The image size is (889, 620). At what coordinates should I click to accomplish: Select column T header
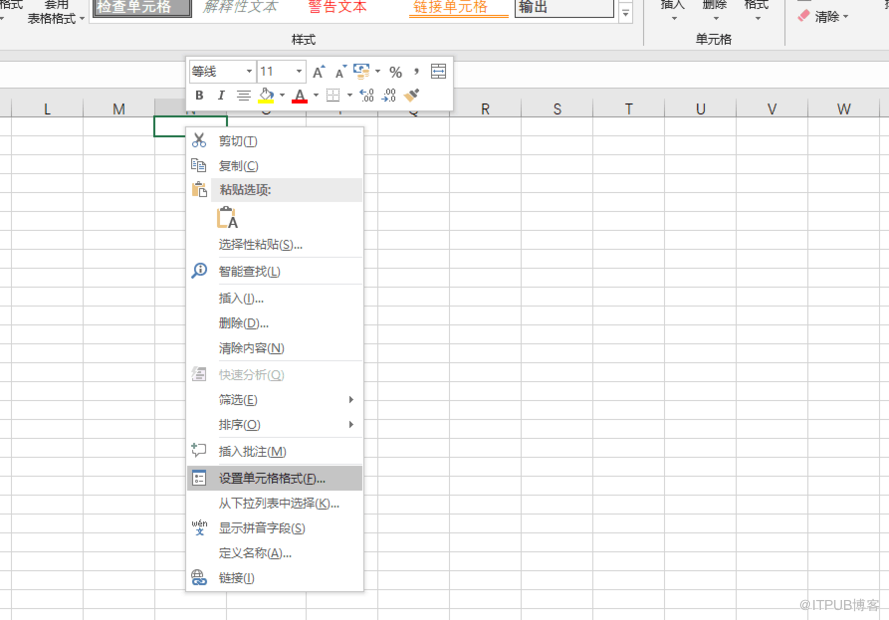tap(628, 109)
